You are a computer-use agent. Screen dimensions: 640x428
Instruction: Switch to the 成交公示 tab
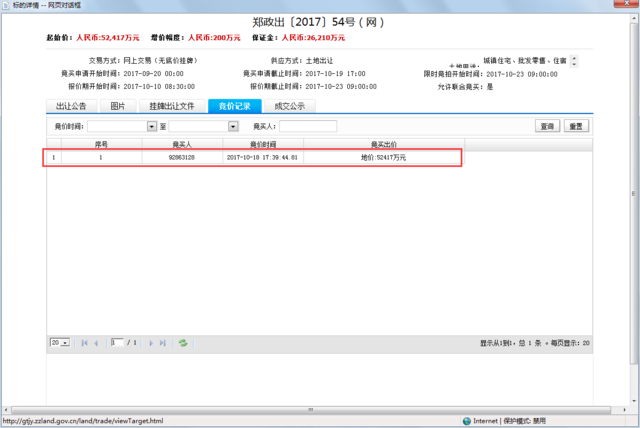point(290,106)
